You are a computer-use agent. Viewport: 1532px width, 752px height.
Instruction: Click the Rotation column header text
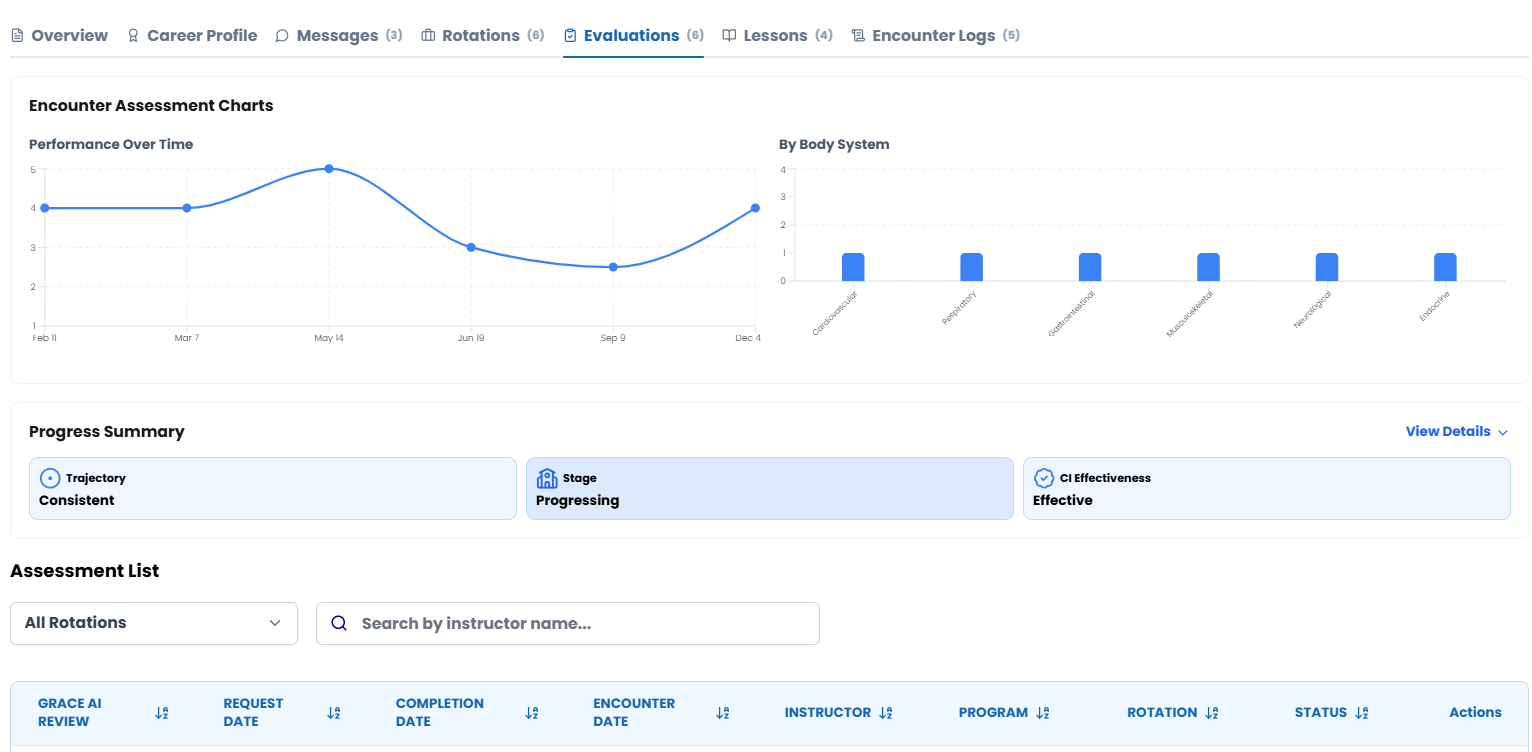click(x=1162, y=713)
